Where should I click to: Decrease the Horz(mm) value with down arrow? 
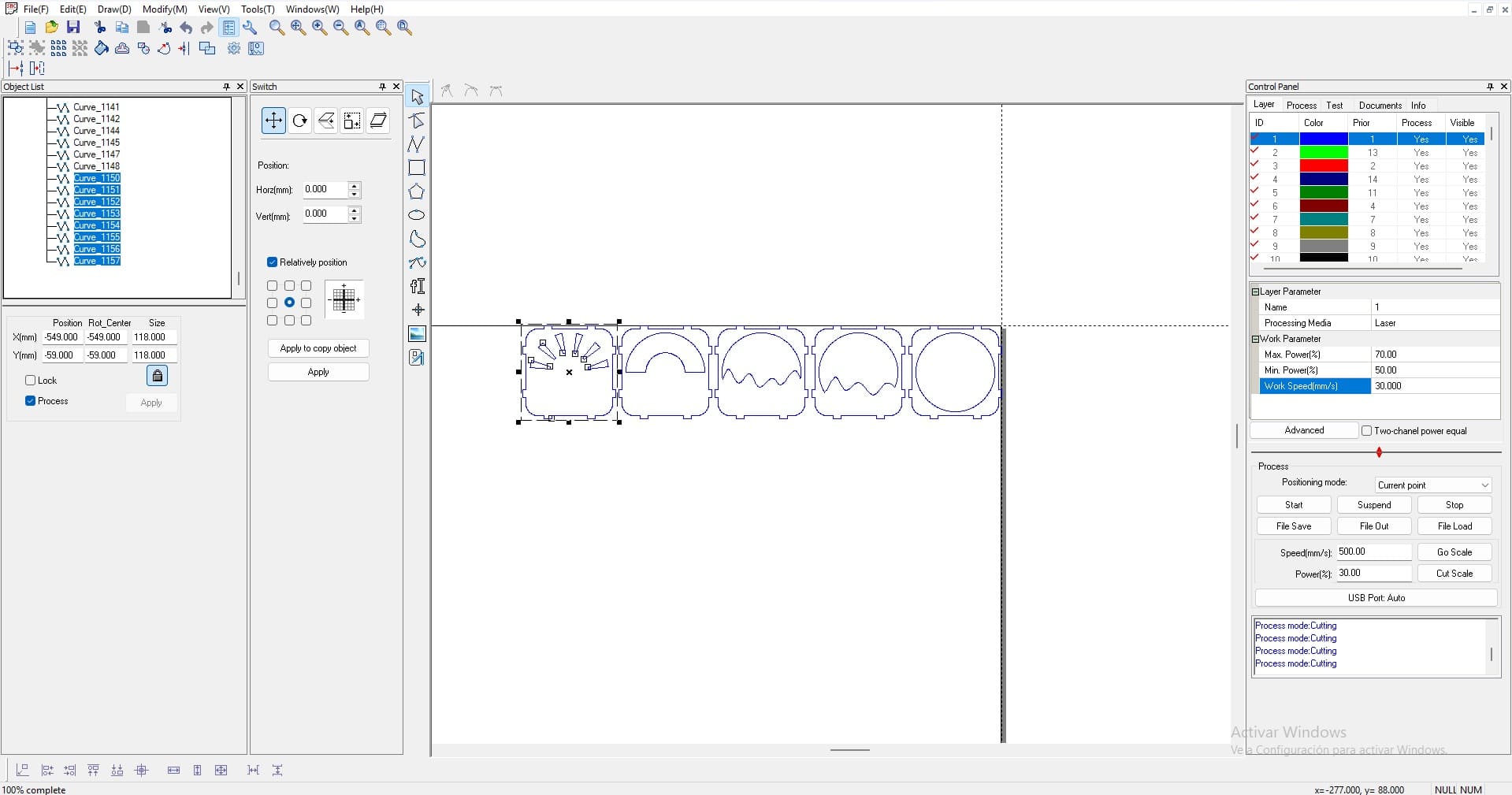(355, 194)
